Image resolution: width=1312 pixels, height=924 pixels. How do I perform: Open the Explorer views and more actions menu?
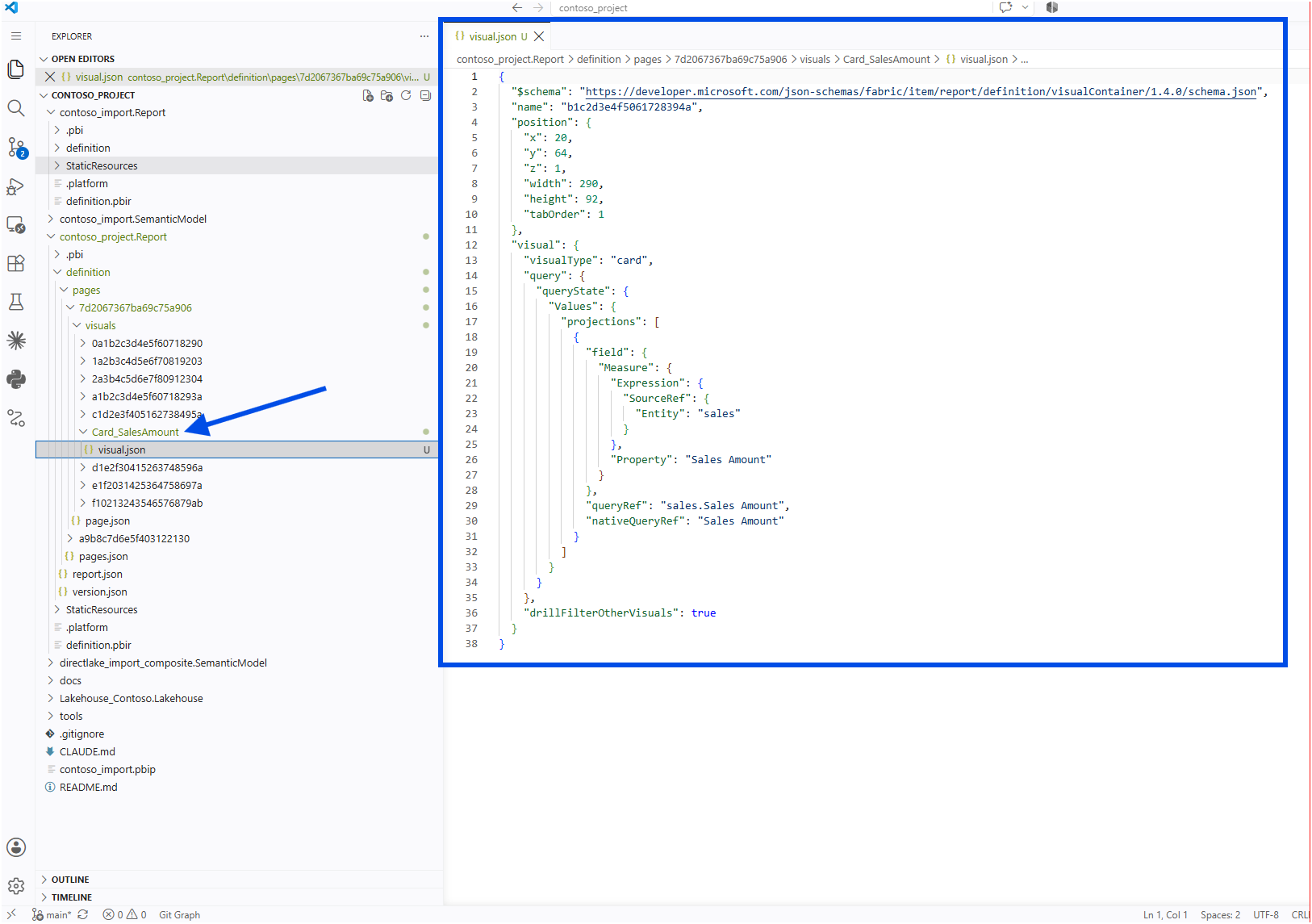[x=424, y=36]
